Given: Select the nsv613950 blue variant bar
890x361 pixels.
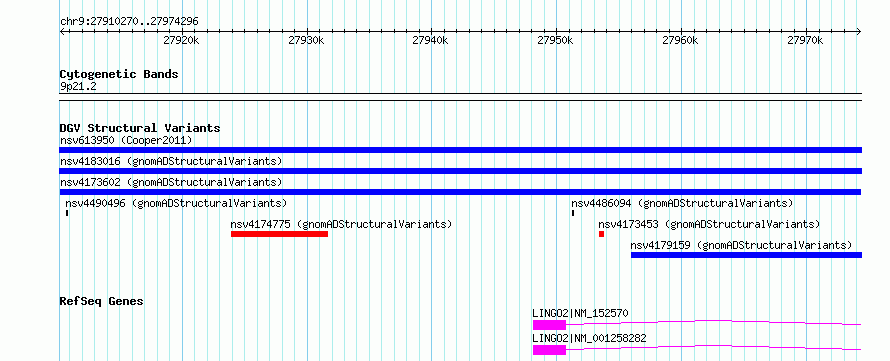Looking at the screenshot, I should [x=461, y=150].
